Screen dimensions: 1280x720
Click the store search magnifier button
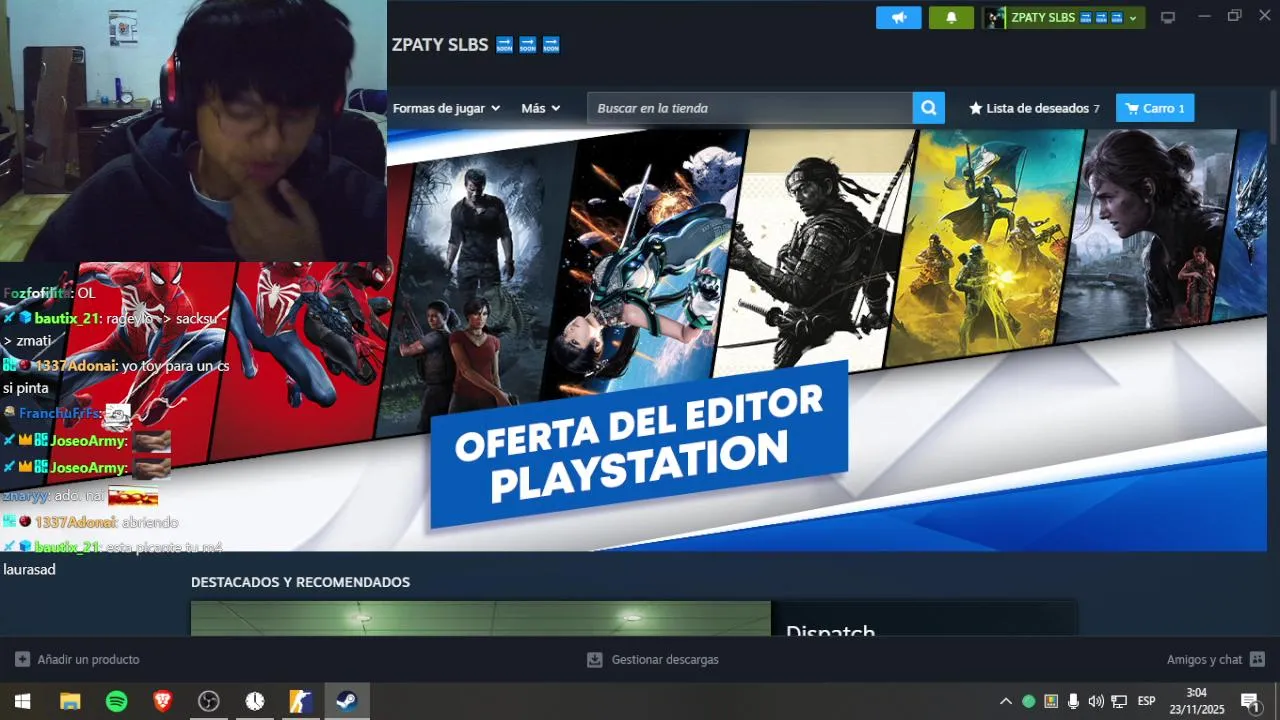coord(928,108)
